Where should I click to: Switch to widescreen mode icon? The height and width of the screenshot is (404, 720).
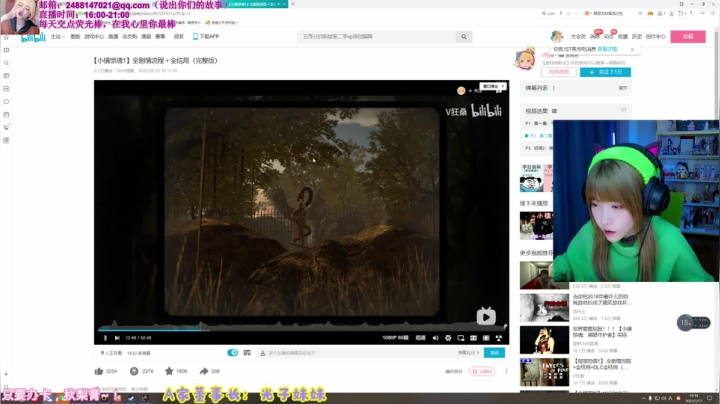[x=473, y=338]
